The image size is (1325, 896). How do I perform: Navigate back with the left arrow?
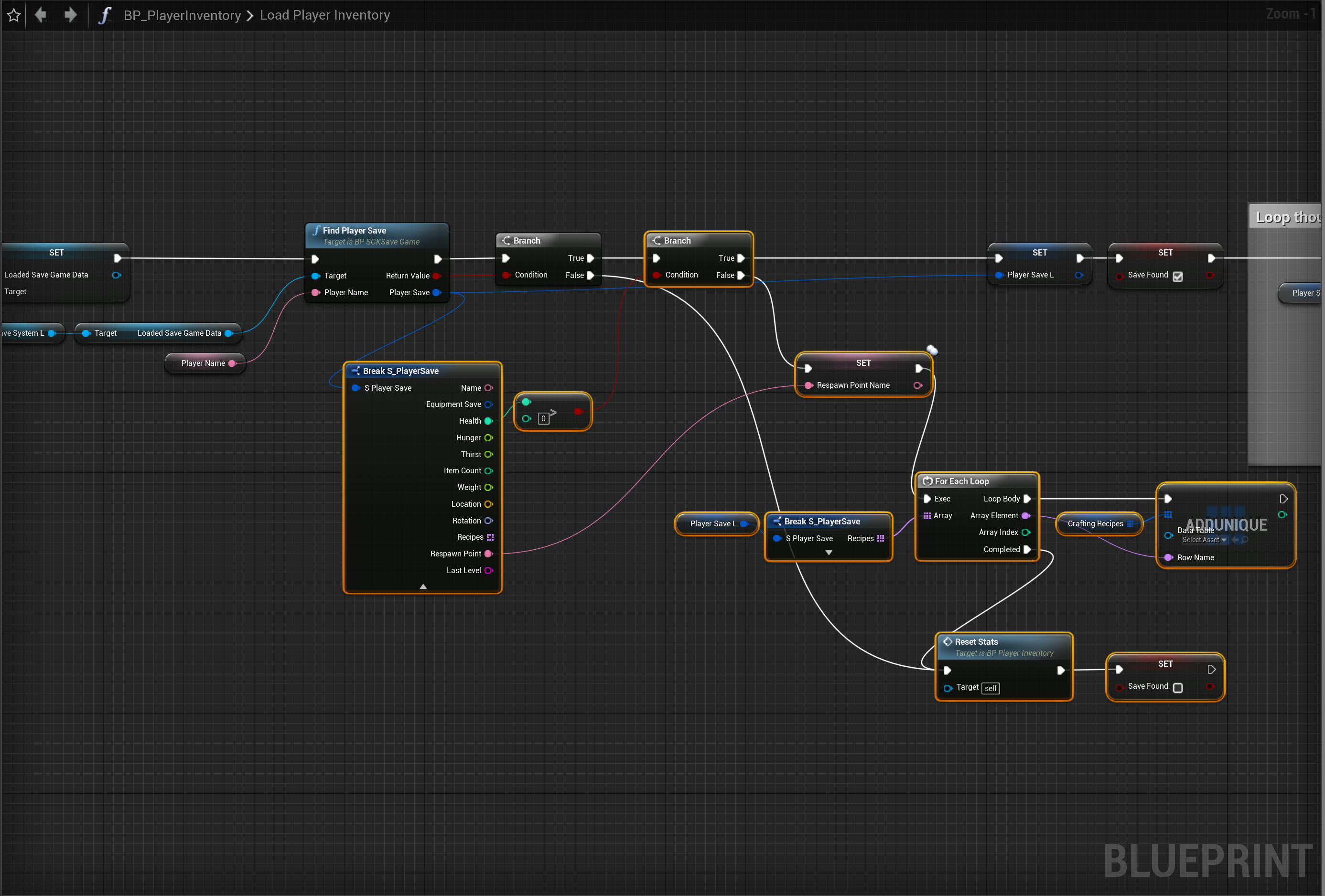(41, 15)
